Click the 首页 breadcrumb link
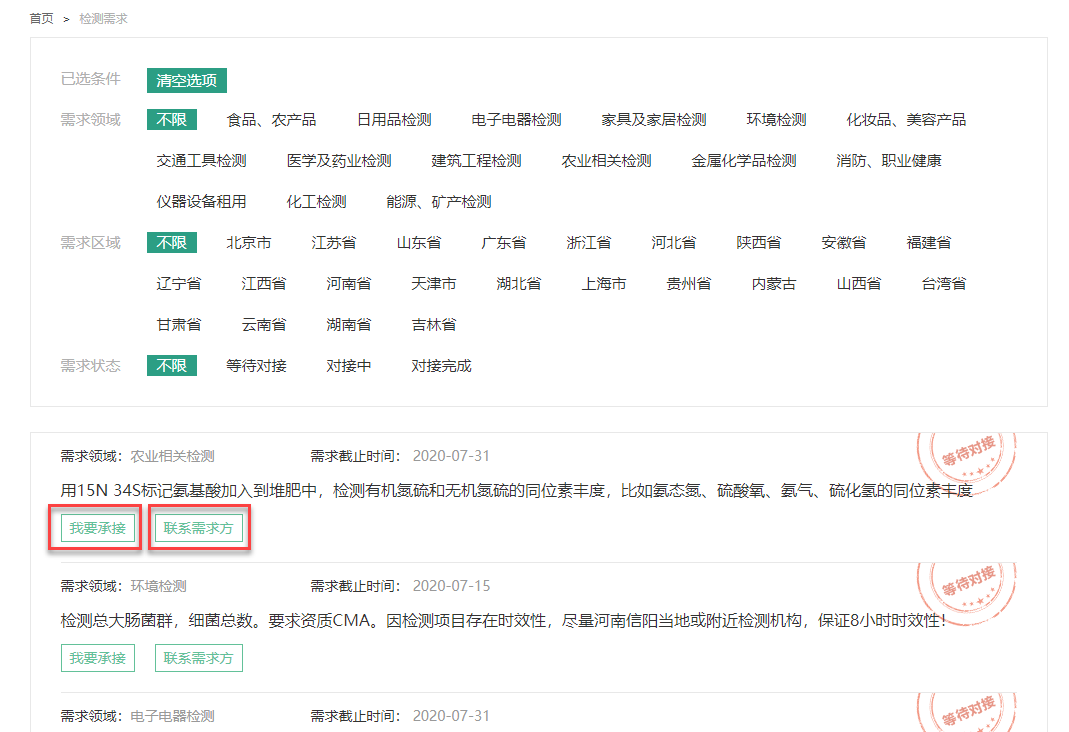The height and width of the screenshot is (732, 1069). pos(41,19)
